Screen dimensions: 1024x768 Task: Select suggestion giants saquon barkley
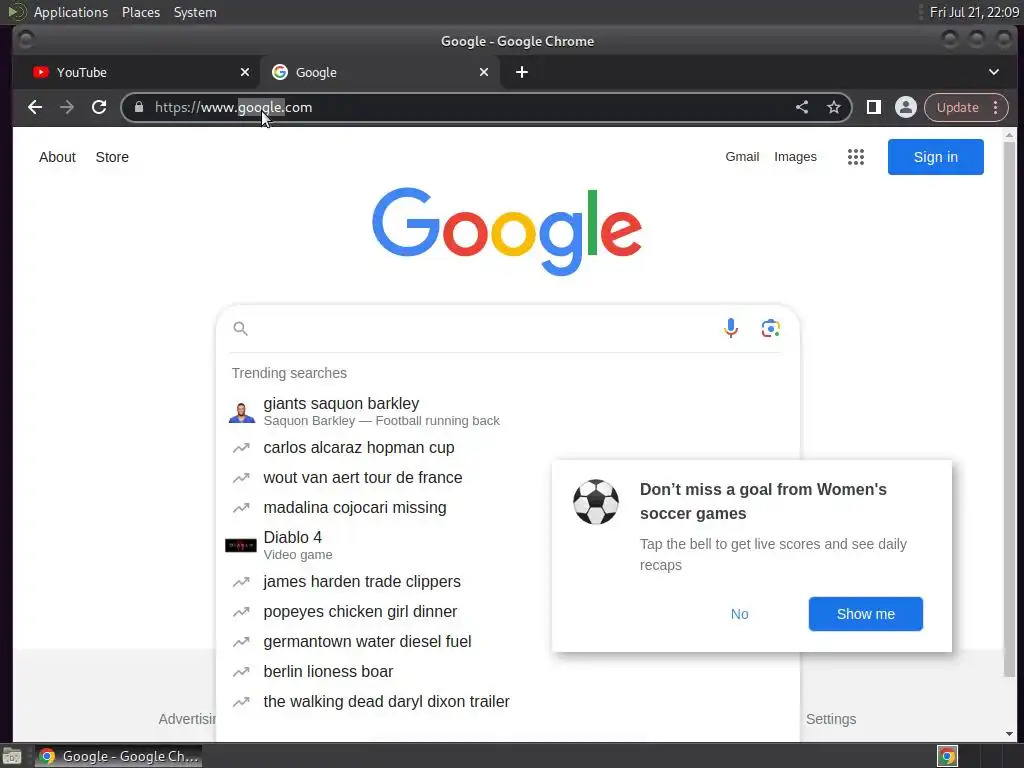[507, 411]
